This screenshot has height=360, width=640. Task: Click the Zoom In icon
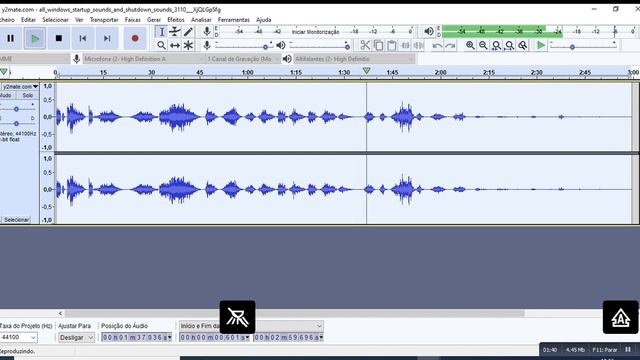pos(470,45)
